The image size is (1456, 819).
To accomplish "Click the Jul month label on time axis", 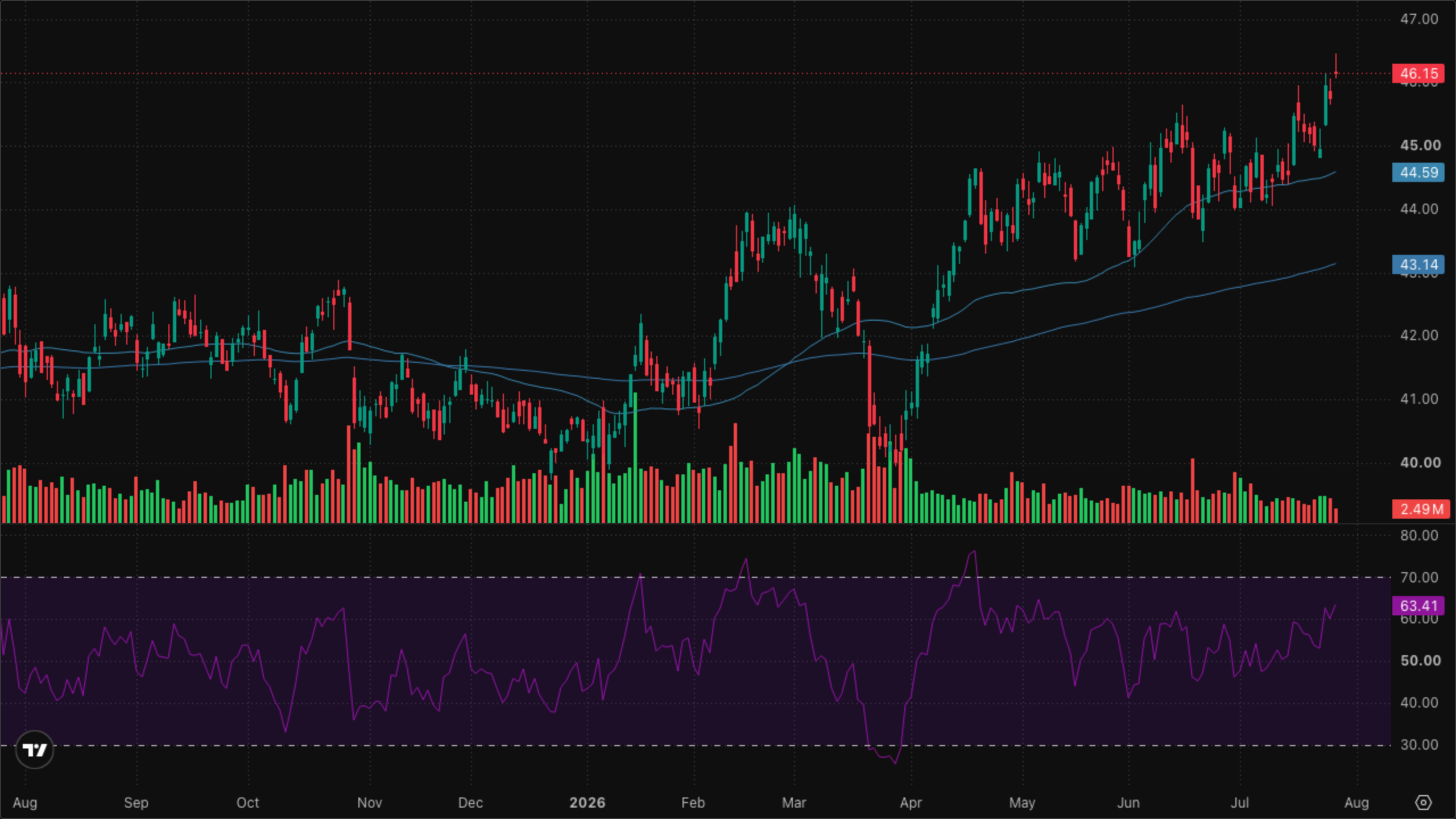I will tap(1240, 803).
